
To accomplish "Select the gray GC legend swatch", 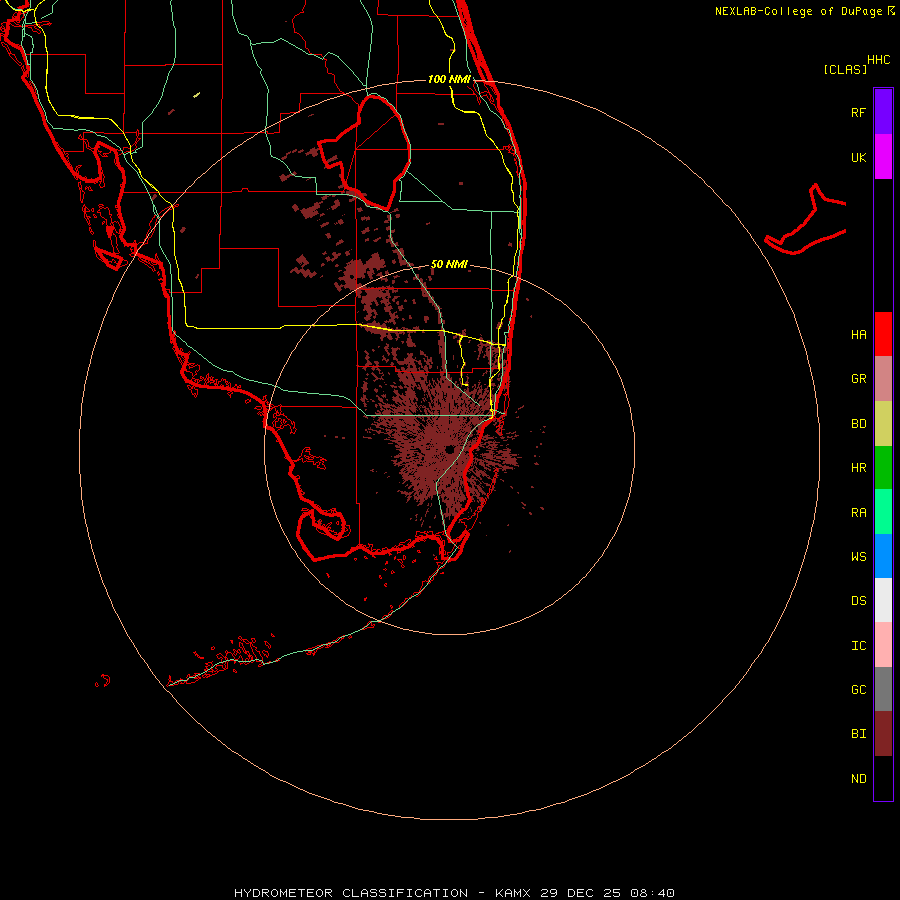I will [x=883, y=689].
